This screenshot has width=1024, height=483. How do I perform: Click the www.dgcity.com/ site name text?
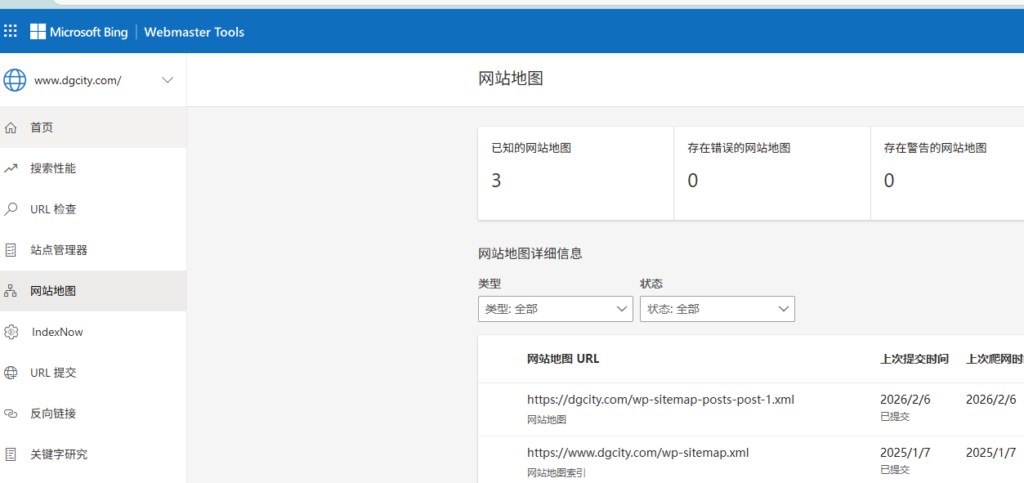[78, 80]
